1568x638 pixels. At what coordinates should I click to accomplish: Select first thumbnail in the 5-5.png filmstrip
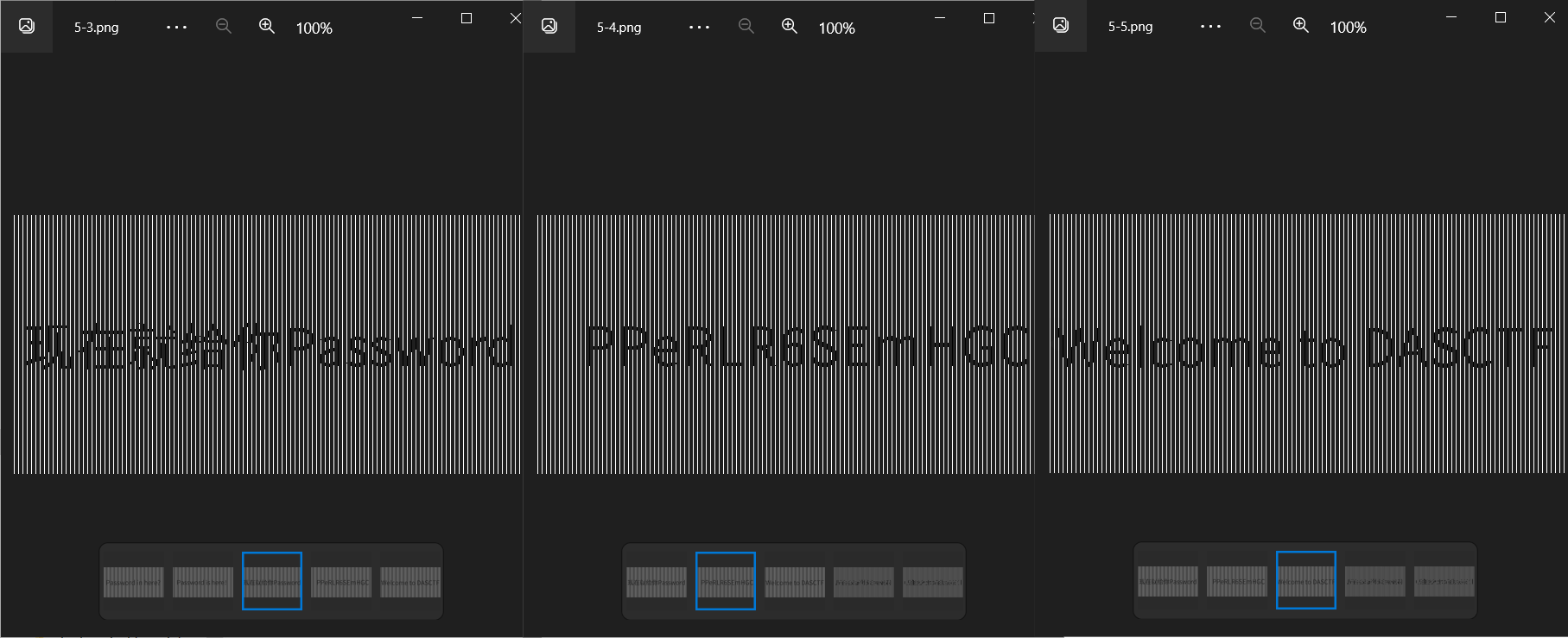point(1168,581)
